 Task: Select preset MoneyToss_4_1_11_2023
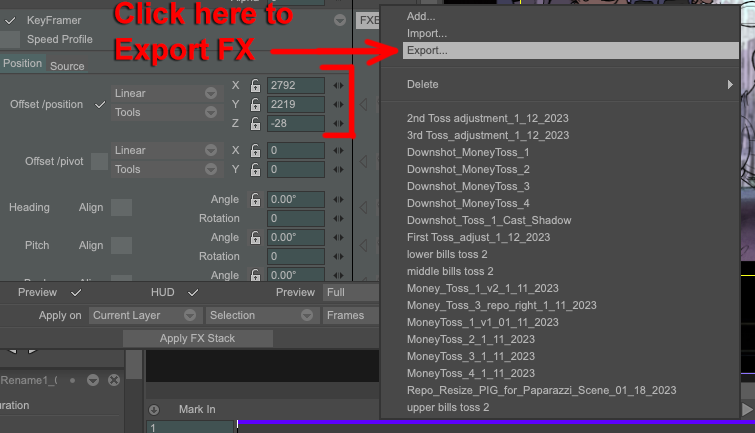[x=470, y=373]
